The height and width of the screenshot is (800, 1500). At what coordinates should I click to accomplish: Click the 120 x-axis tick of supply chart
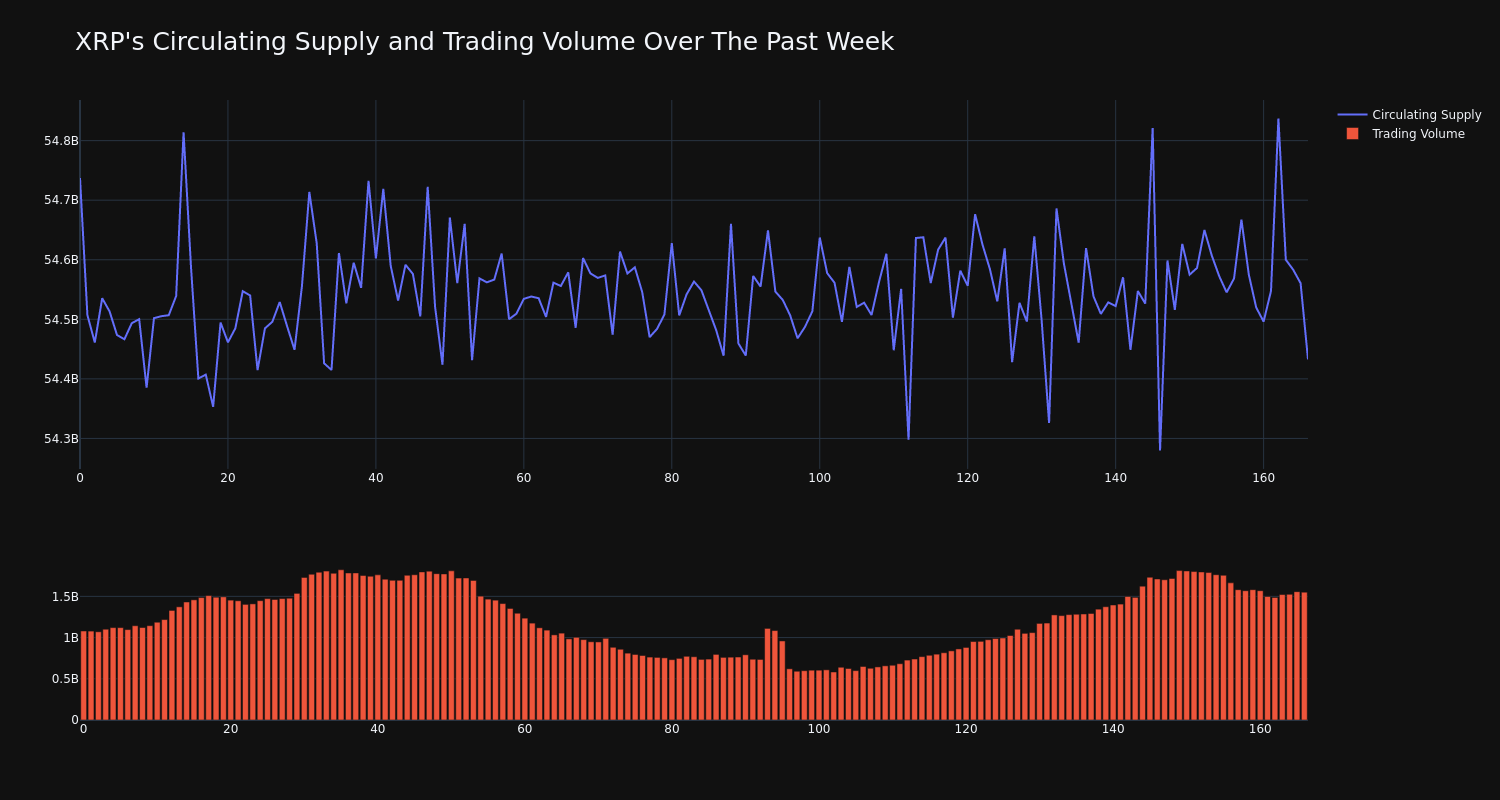tap(968, 478)
